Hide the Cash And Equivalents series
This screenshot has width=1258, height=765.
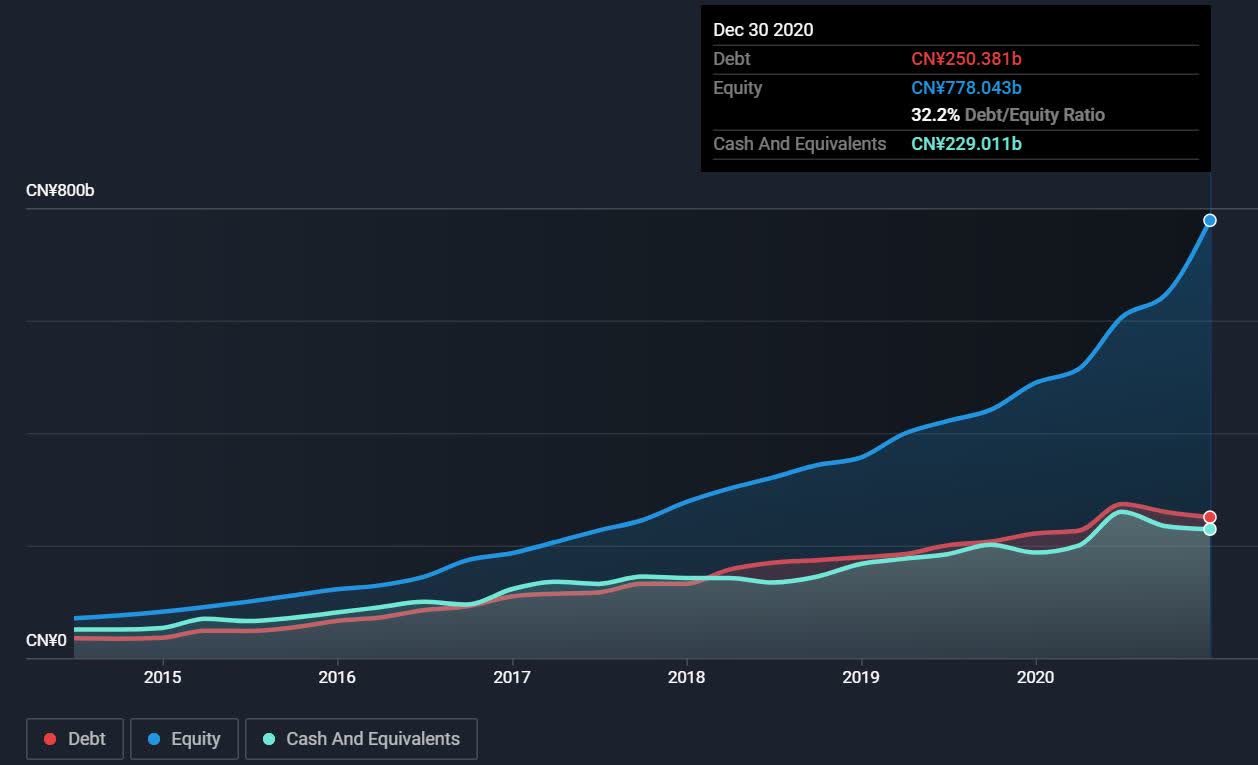(361, 739)
